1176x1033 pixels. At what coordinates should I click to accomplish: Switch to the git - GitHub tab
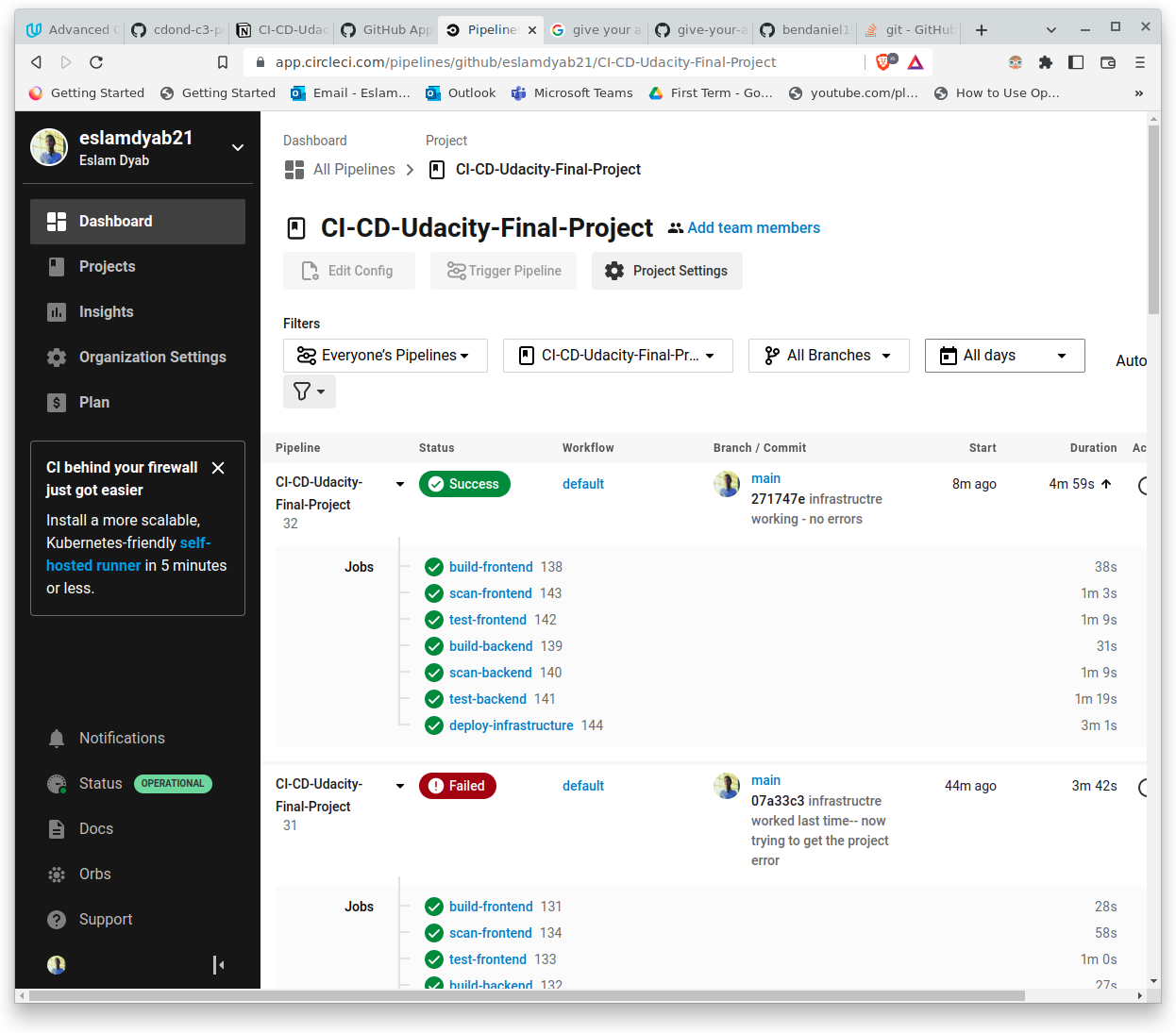pyautogui.click(x=910, y=30)
